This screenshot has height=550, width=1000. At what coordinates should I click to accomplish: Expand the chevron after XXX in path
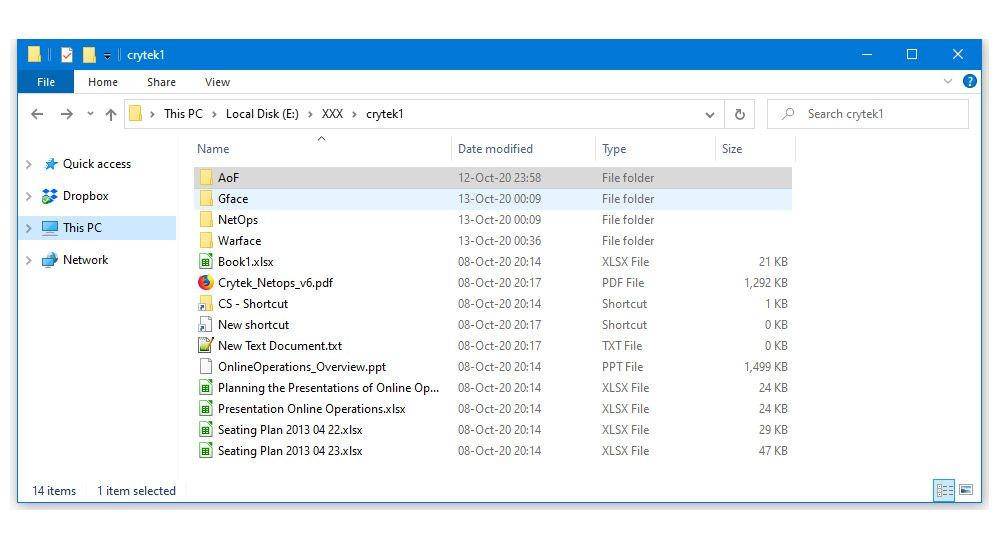(x=355, y=114)
